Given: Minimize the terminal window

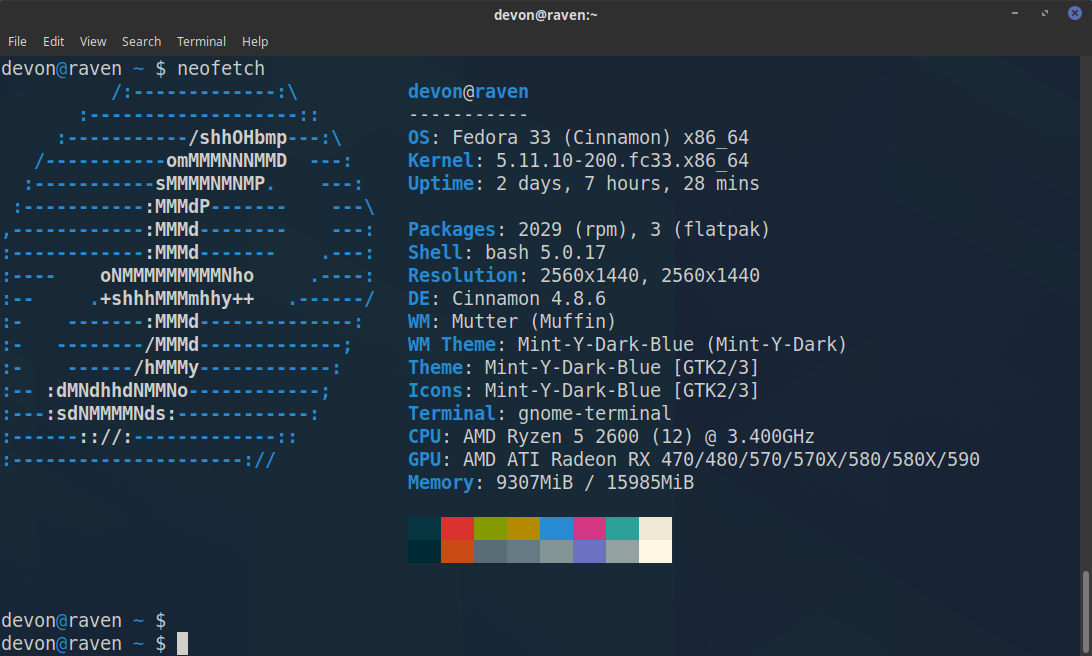Looking at the screenshot, I should pyautogui.click(x=1015, y=13).
